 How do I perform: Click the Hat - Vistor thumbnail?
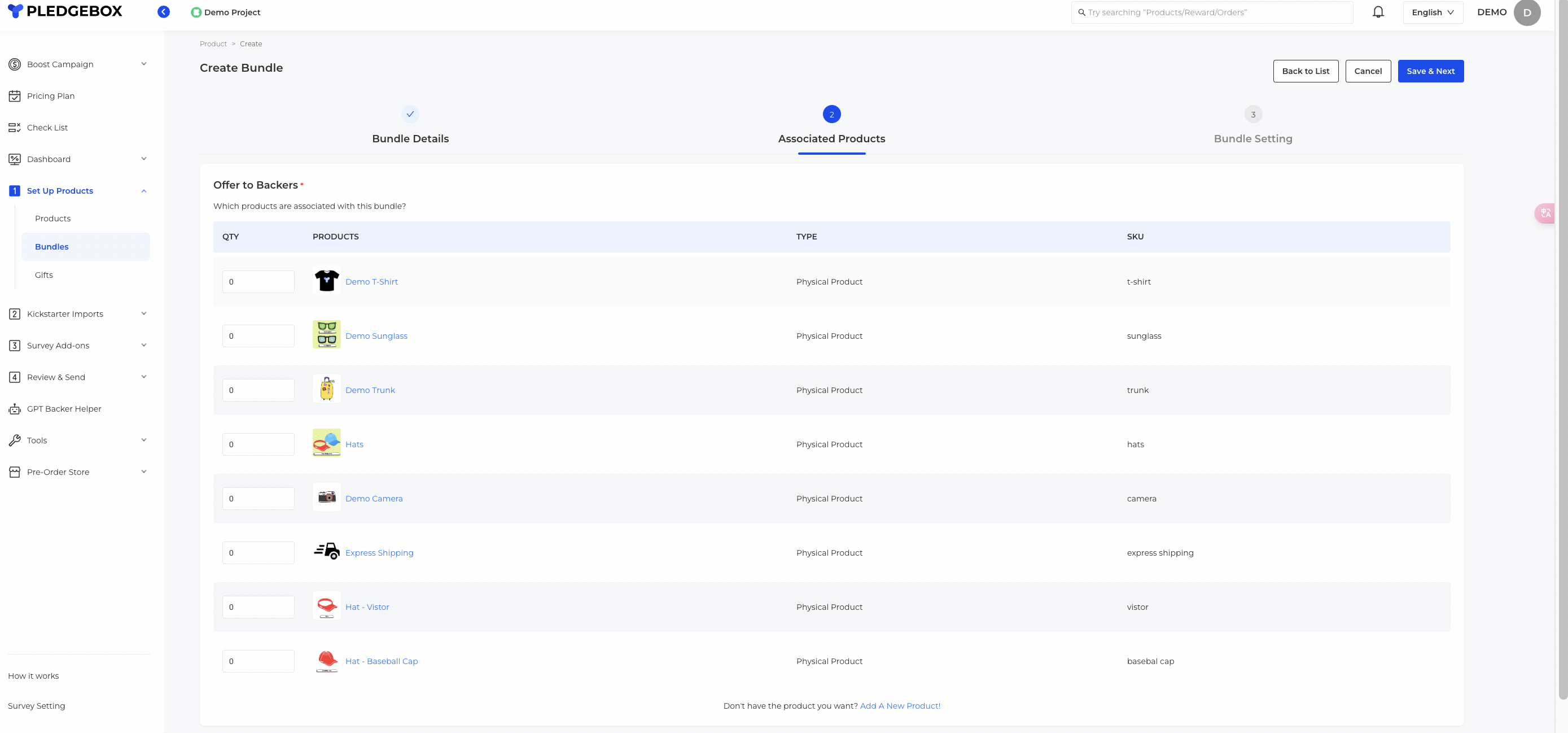pyautogui.click(x=327, y=605)
